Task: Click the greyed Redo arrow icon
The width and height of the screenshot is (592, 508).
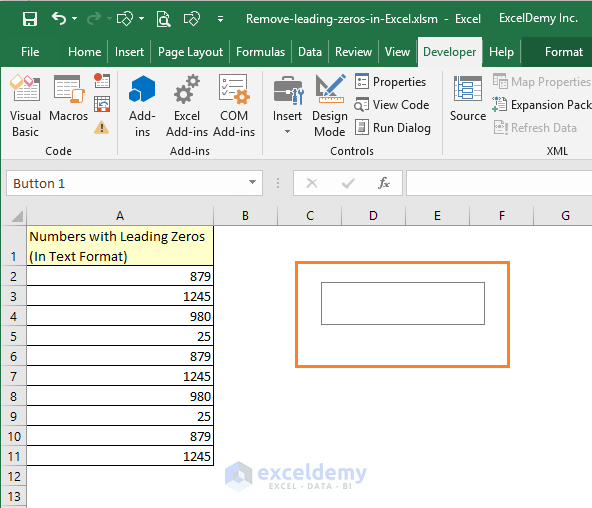Action: pyautogui.click(x=94, y=18)
